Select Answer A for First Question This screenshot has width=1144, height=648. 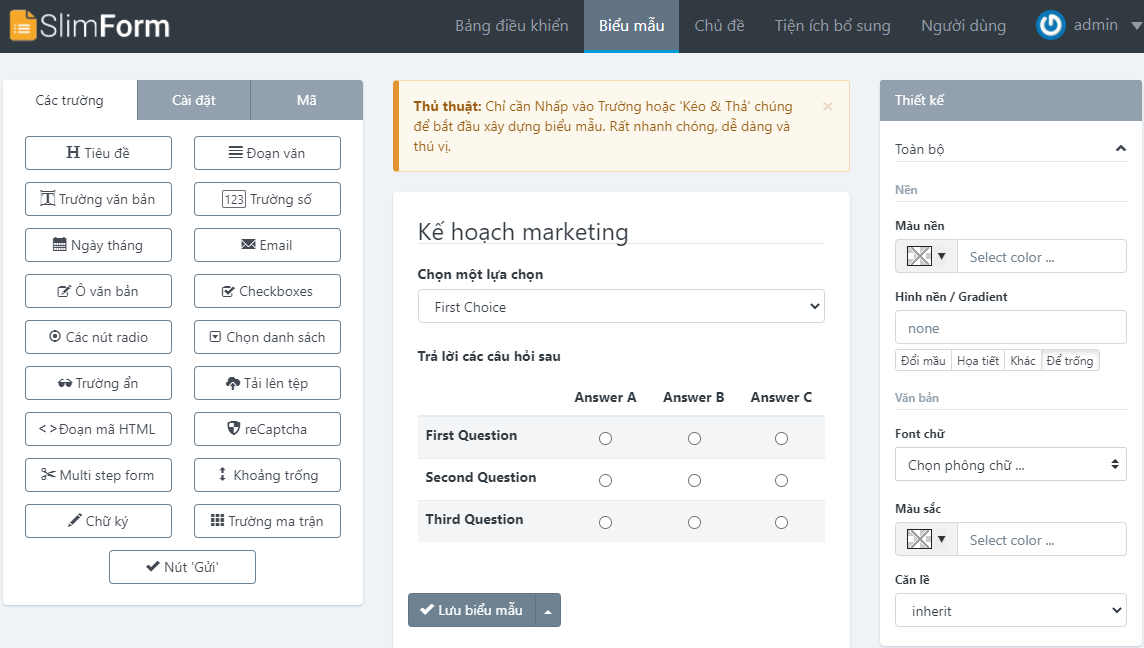[606, 439]
